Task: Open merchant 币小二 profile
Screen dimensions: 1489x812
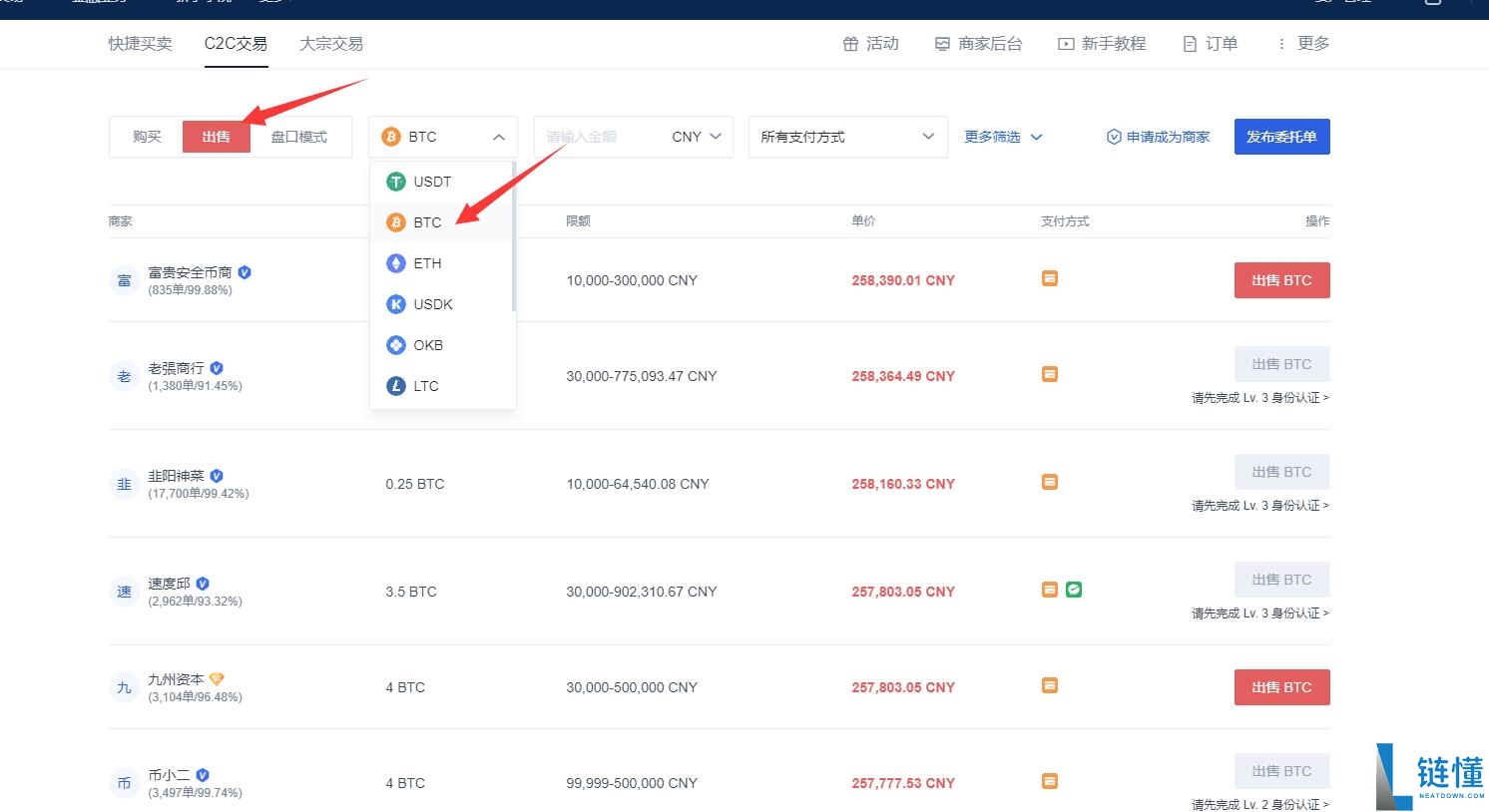Action: click(169, 775)
